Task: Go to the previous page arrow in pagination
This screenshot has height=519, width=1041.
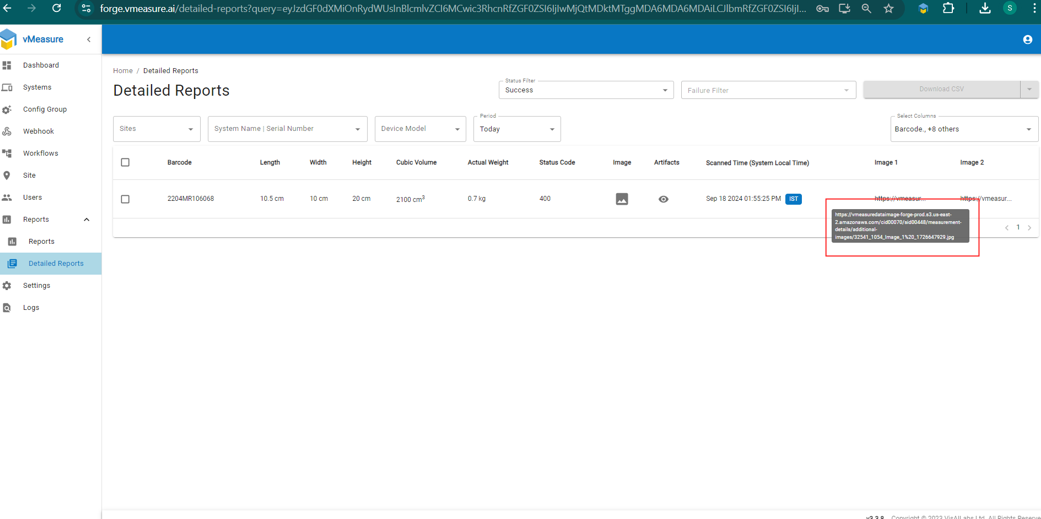Action: (1006, 228)
